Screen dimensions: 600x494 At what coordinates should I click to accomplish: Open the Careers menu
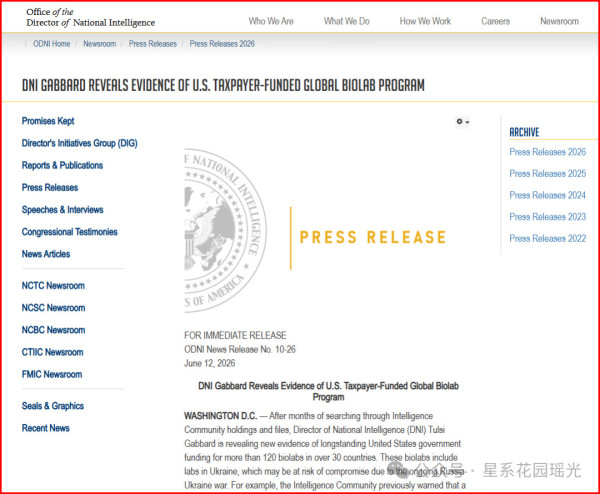[496, 21]
